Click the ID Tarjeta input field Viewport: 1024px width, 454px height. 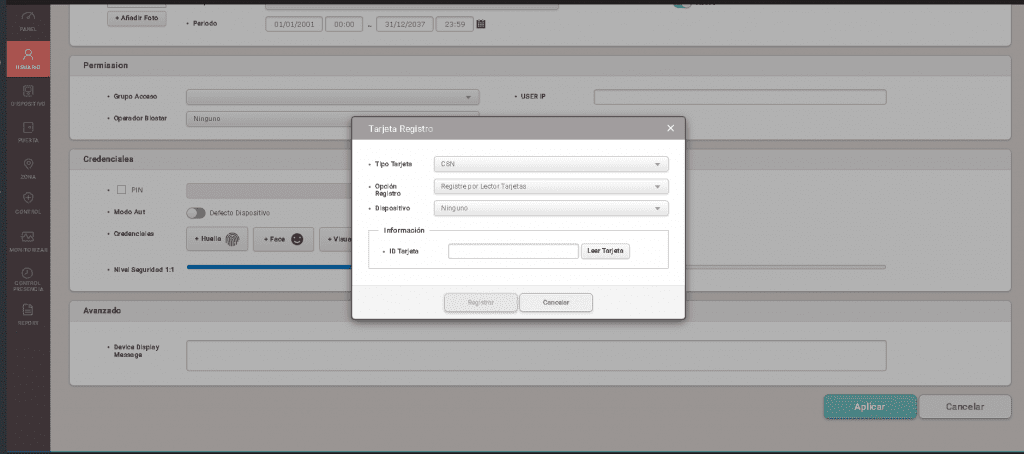tap(513, 251)
